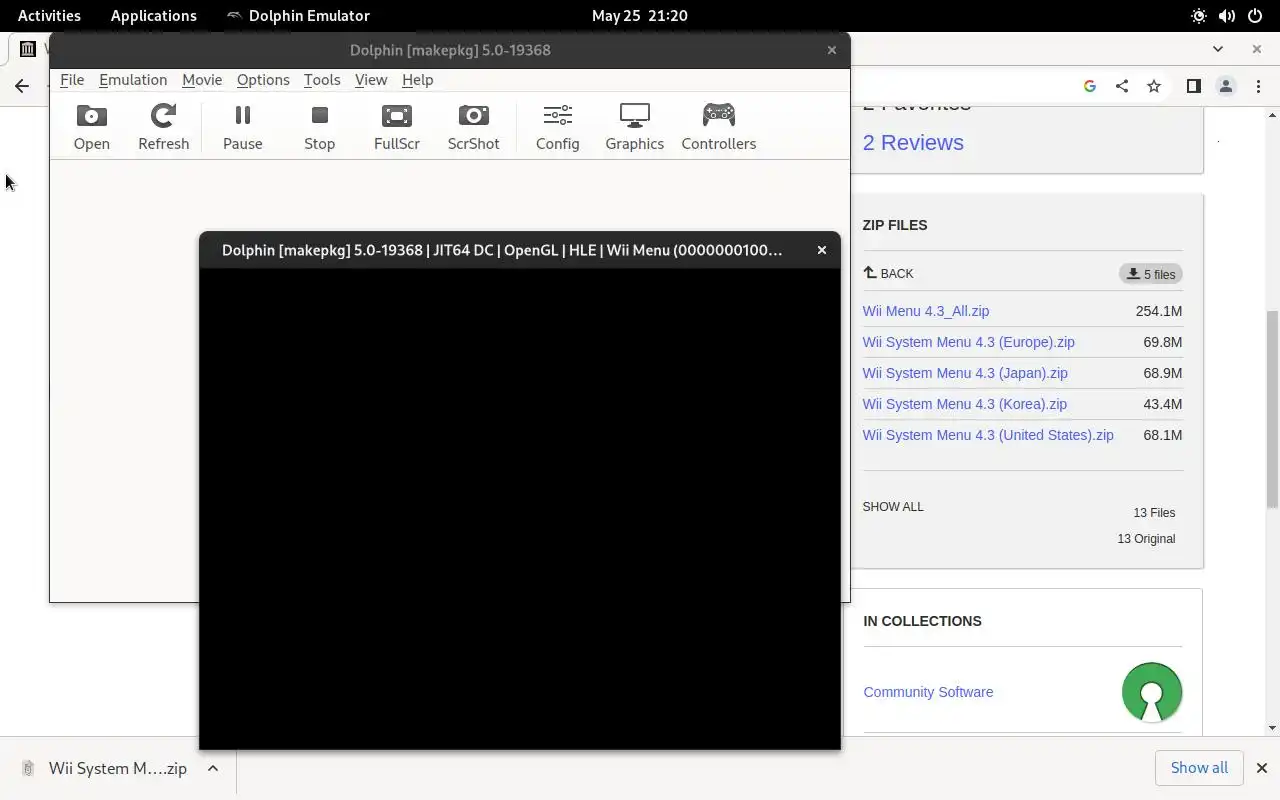
Task: Toggle the browser side panel
Action: click(x=1193, y=86)
